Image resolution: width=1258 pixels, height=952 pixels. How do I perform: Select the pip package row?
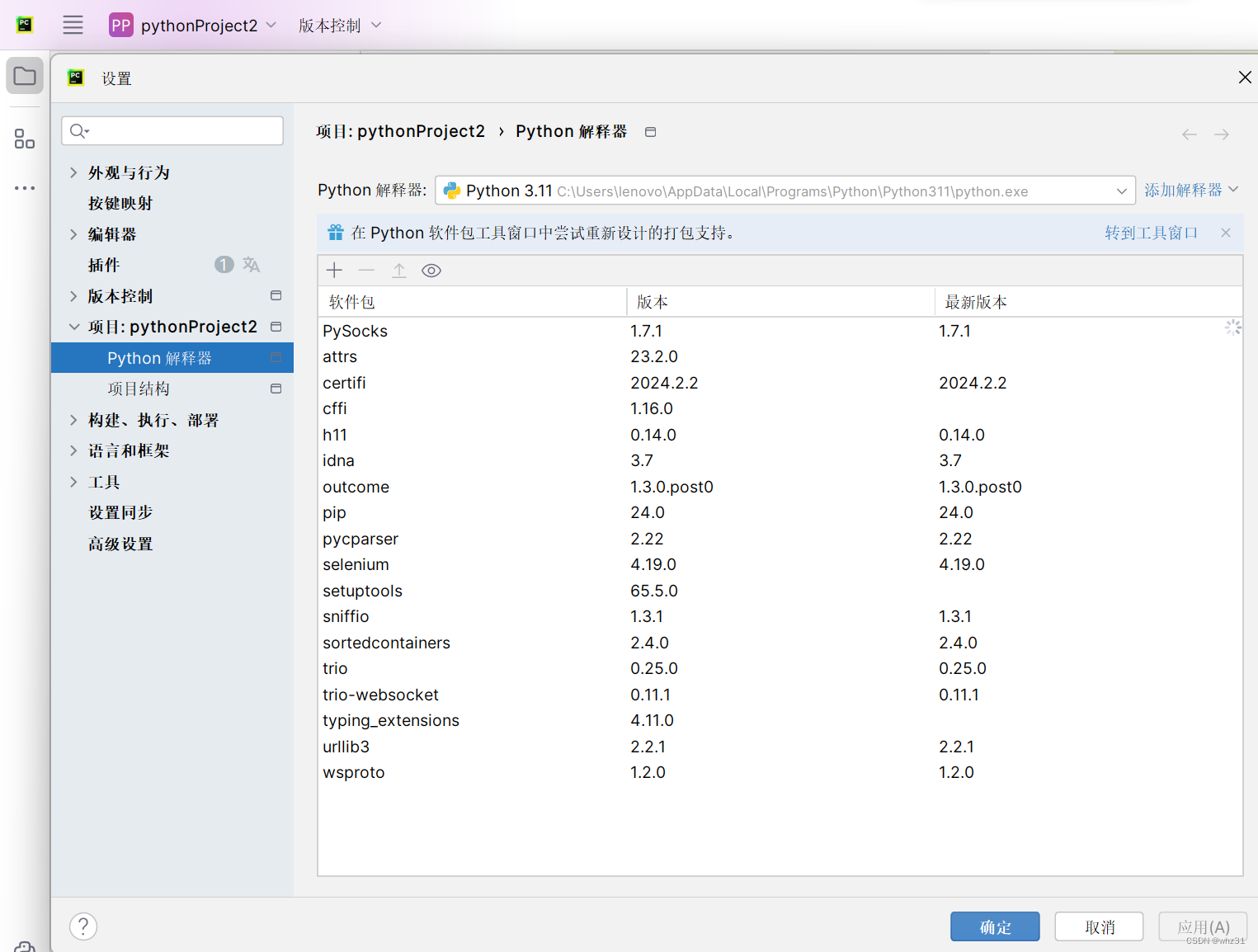pyautogui.click(x=780, y=512)
